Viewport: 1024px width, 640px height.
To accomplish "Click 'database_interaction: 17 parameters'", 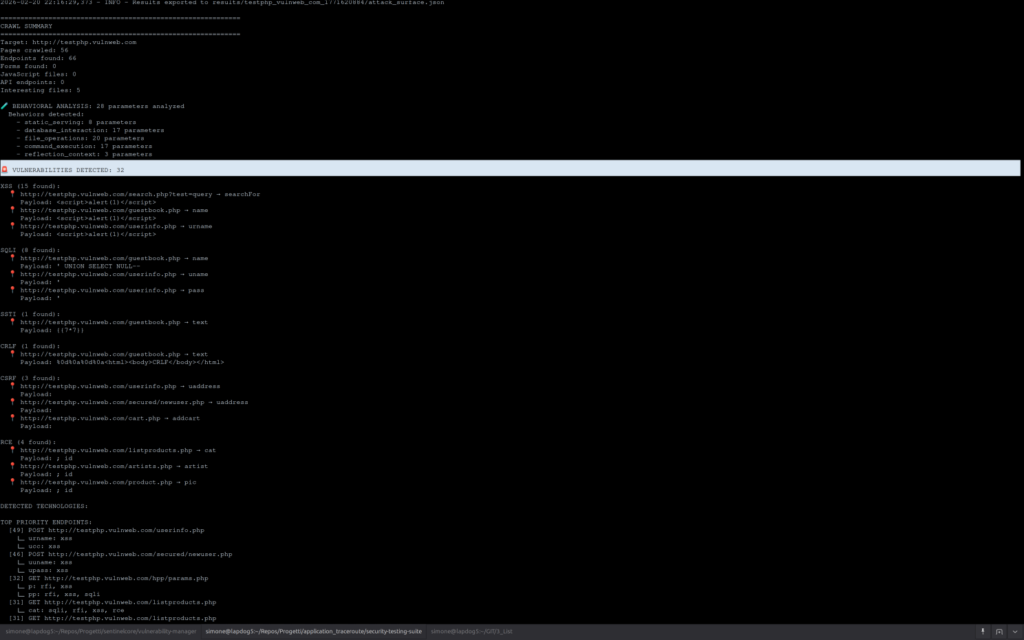I will [90, 130].
